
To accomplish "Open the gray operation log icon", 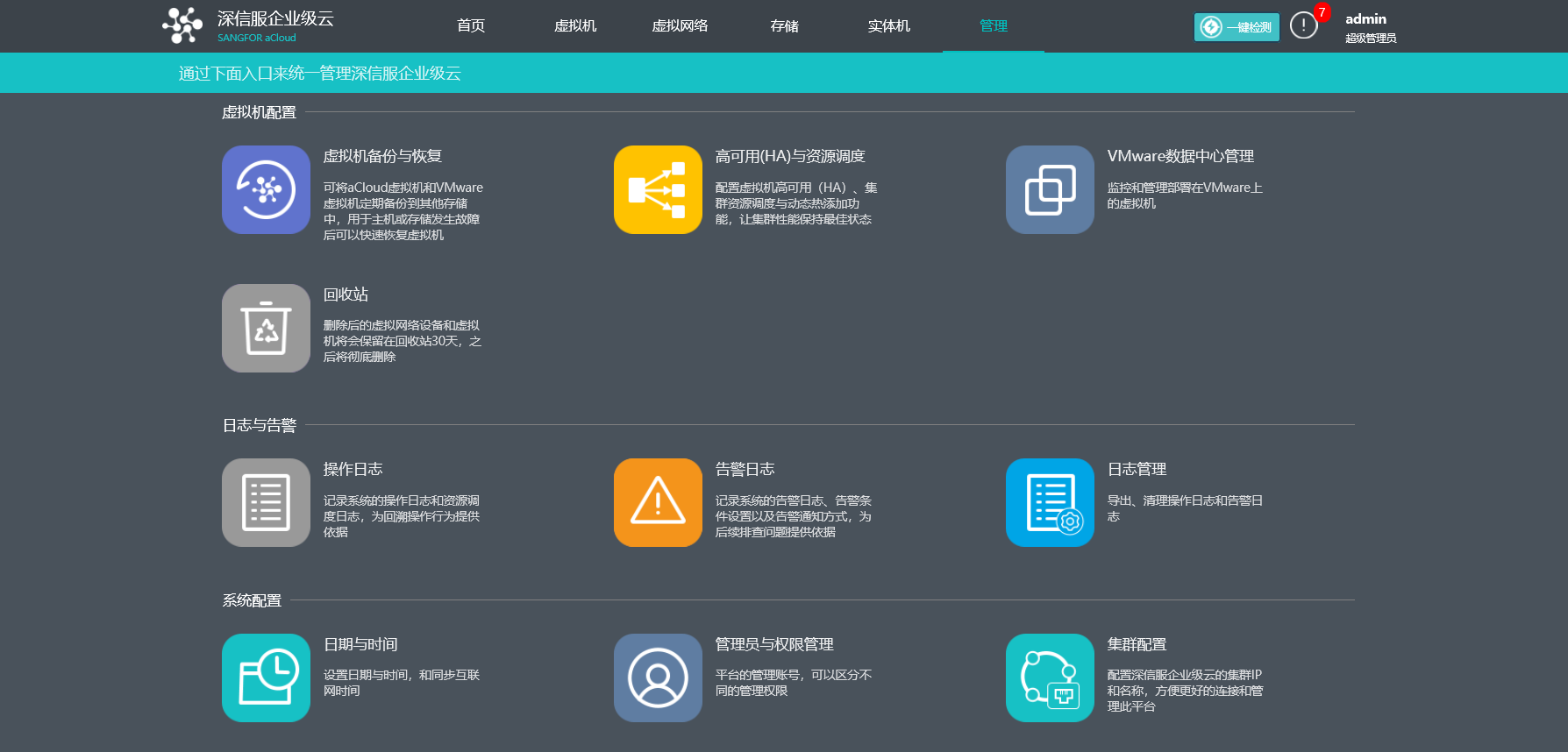I will (x=266, y=502).
